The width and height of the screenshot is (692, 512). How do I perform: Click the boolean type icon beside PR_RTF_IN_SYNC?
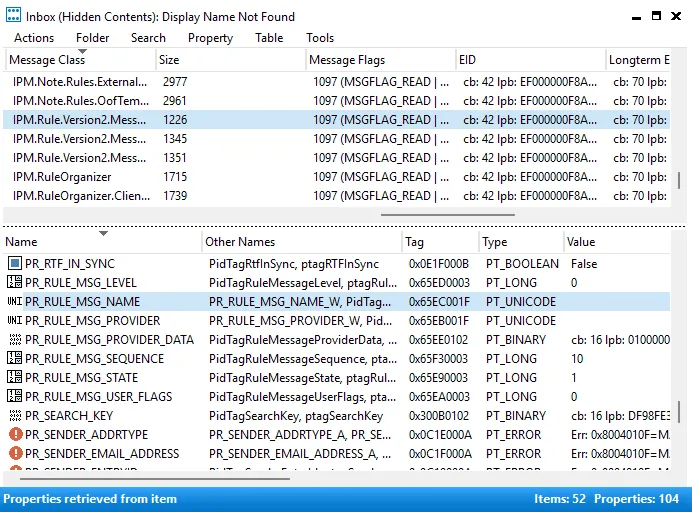pos(15,264)
